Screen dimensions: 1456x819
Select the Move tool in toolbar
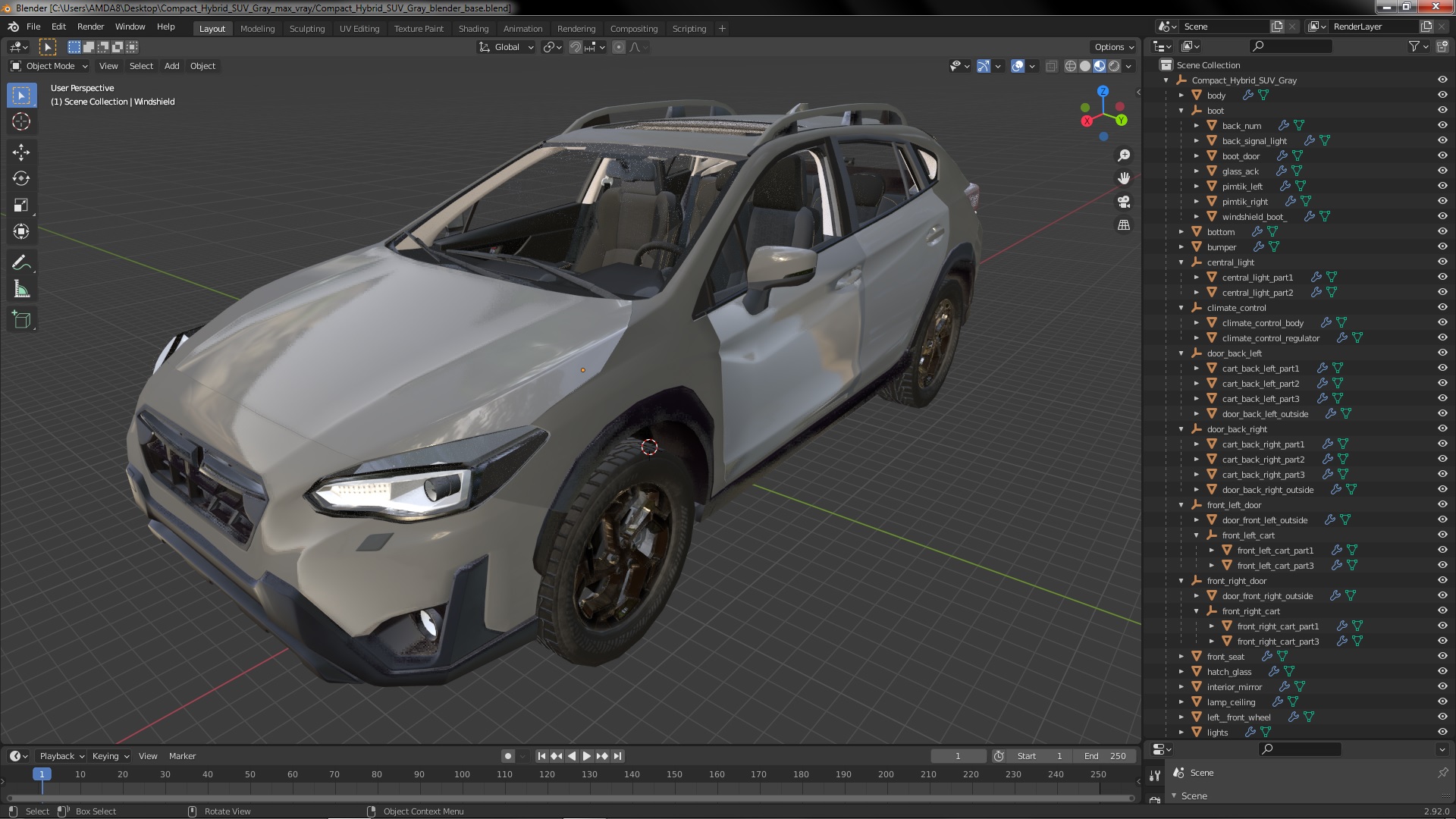(21, 152)
